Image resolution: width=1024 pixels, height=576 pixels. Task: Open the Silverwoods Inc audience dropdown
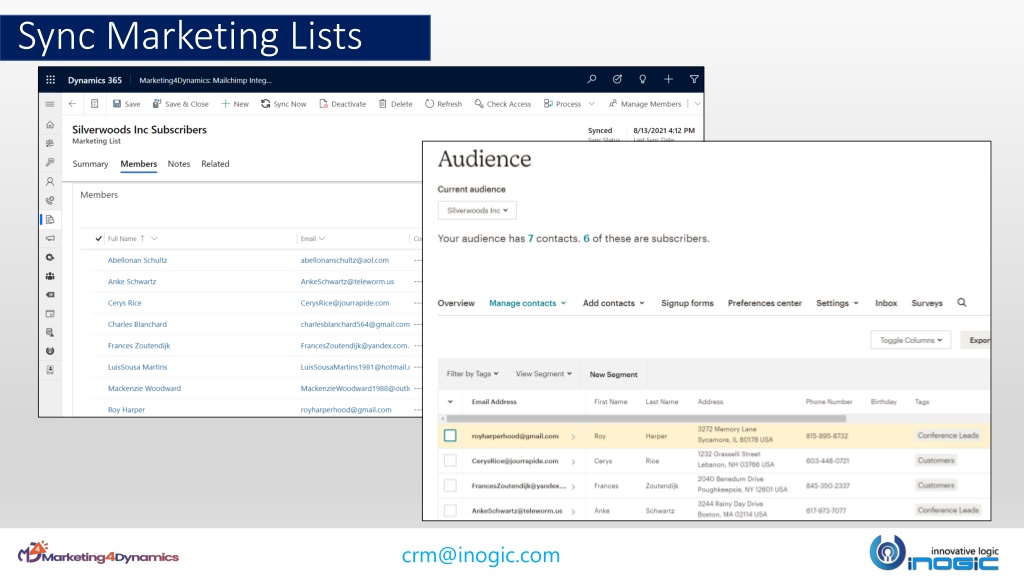coord(477,210)
